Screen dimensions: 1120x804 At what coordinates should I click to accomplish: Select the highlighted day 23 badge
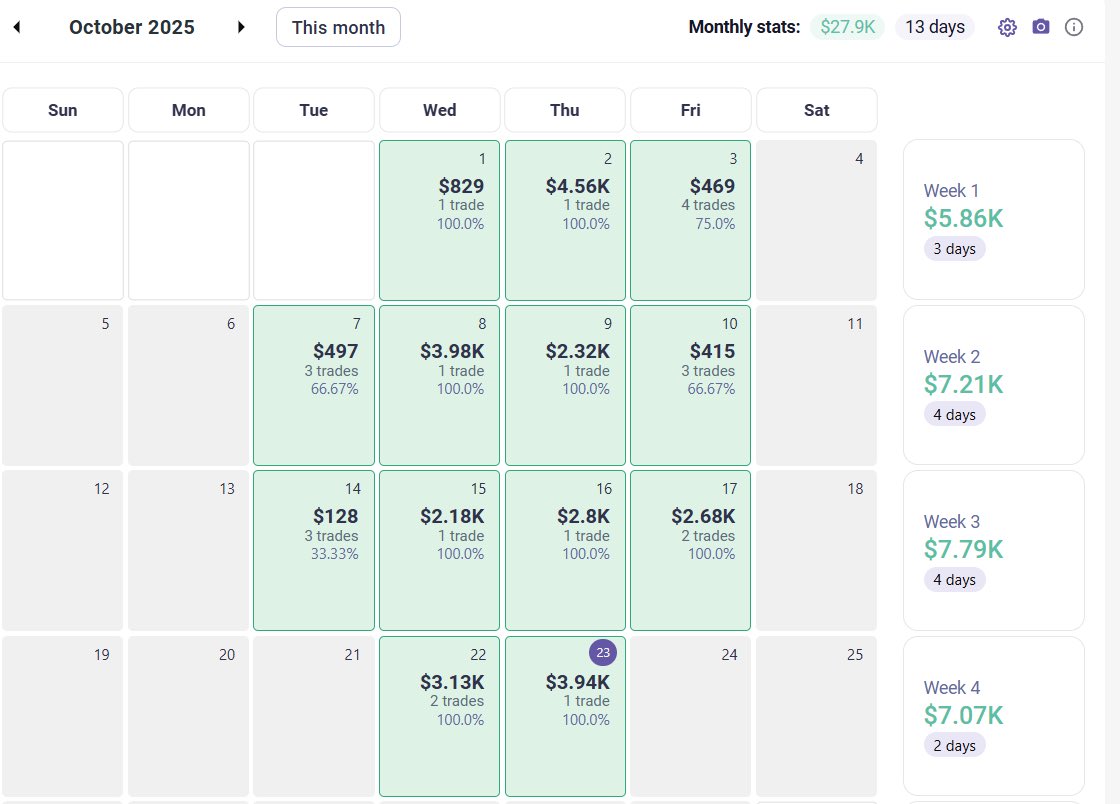(603, 652)
